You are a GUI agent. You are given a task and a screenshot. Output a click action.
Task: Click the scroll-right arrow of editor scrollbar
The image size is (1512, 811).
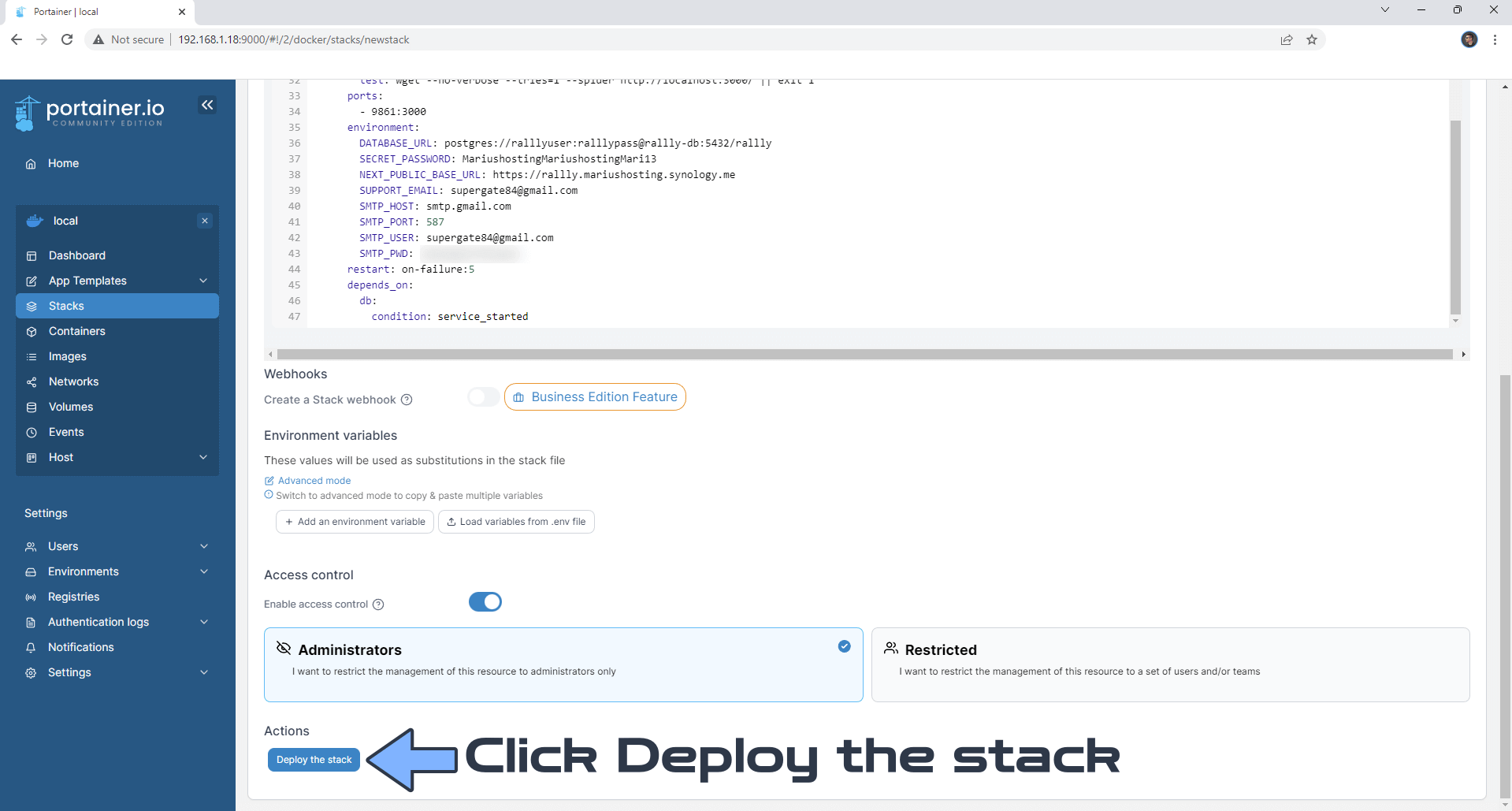[x=1463, y=355]
